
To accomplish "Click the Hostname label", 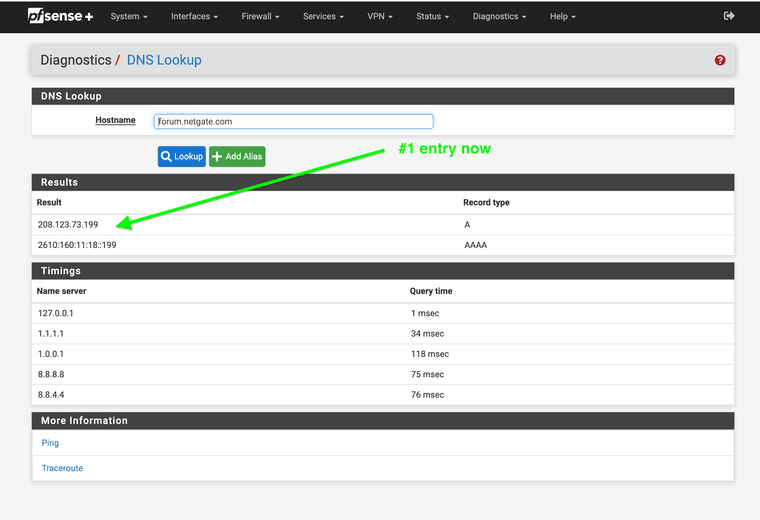I will (x=115, y=120).
